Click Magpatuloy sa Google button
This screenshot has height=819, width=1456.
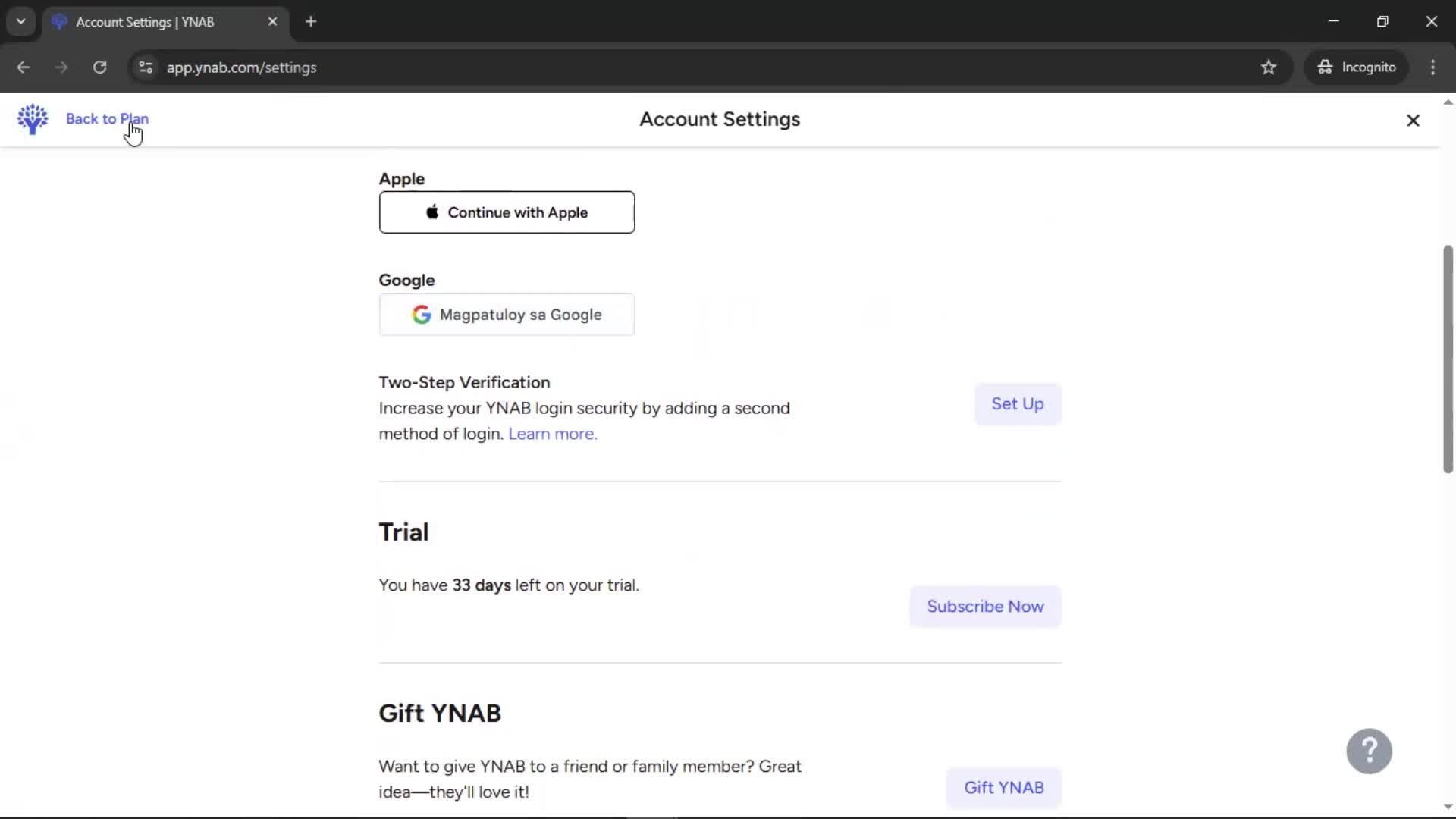507,315
